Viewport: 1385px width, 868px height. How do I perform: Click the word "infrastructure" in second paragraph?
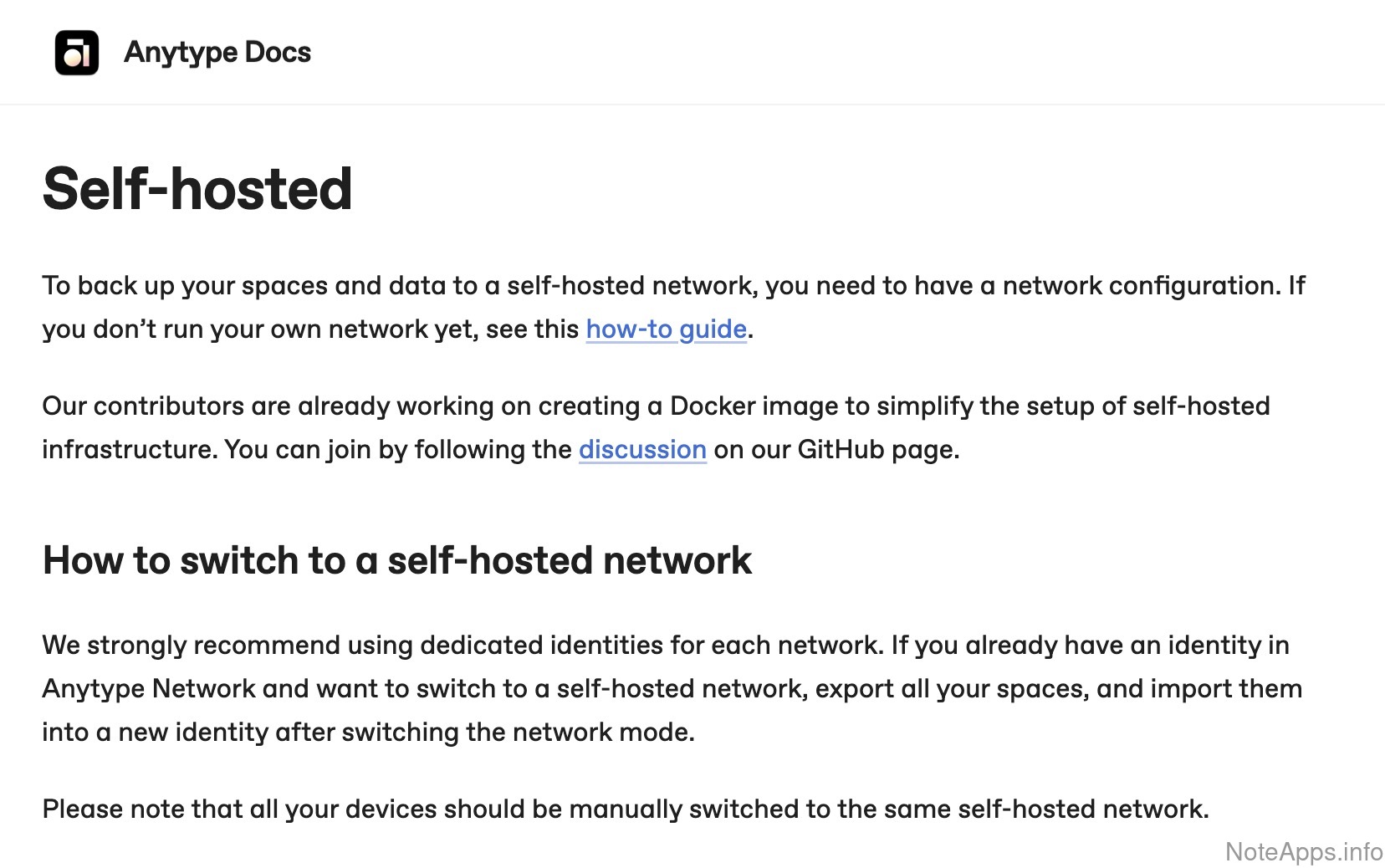point(130,450)
